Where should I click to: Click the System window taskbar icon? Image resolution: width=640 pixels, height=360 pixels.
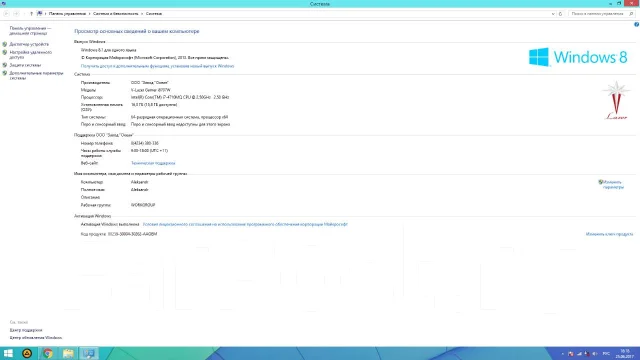tap(89, 353)
